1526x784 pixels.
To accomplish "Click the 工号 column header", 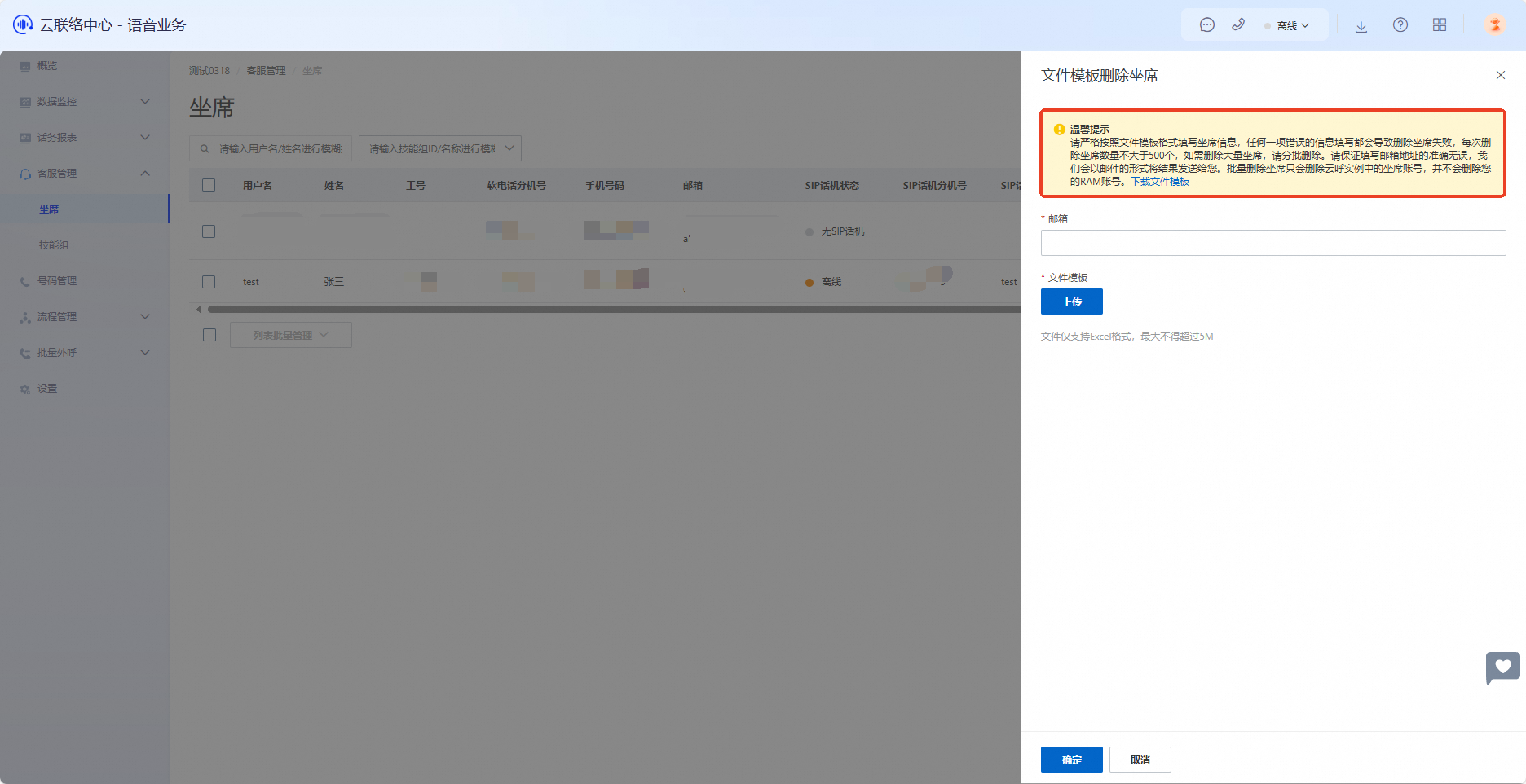I will click(x=416, y=186).
